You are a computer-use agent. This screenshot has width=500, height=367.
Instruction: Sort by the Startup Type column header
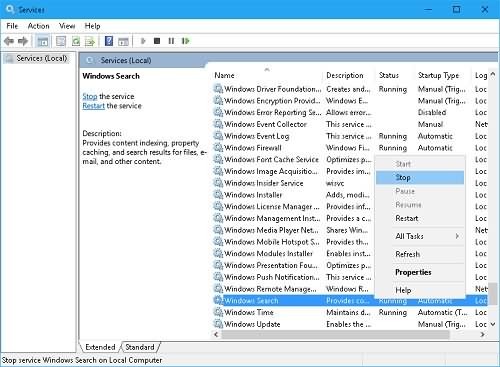click(443, 75)
